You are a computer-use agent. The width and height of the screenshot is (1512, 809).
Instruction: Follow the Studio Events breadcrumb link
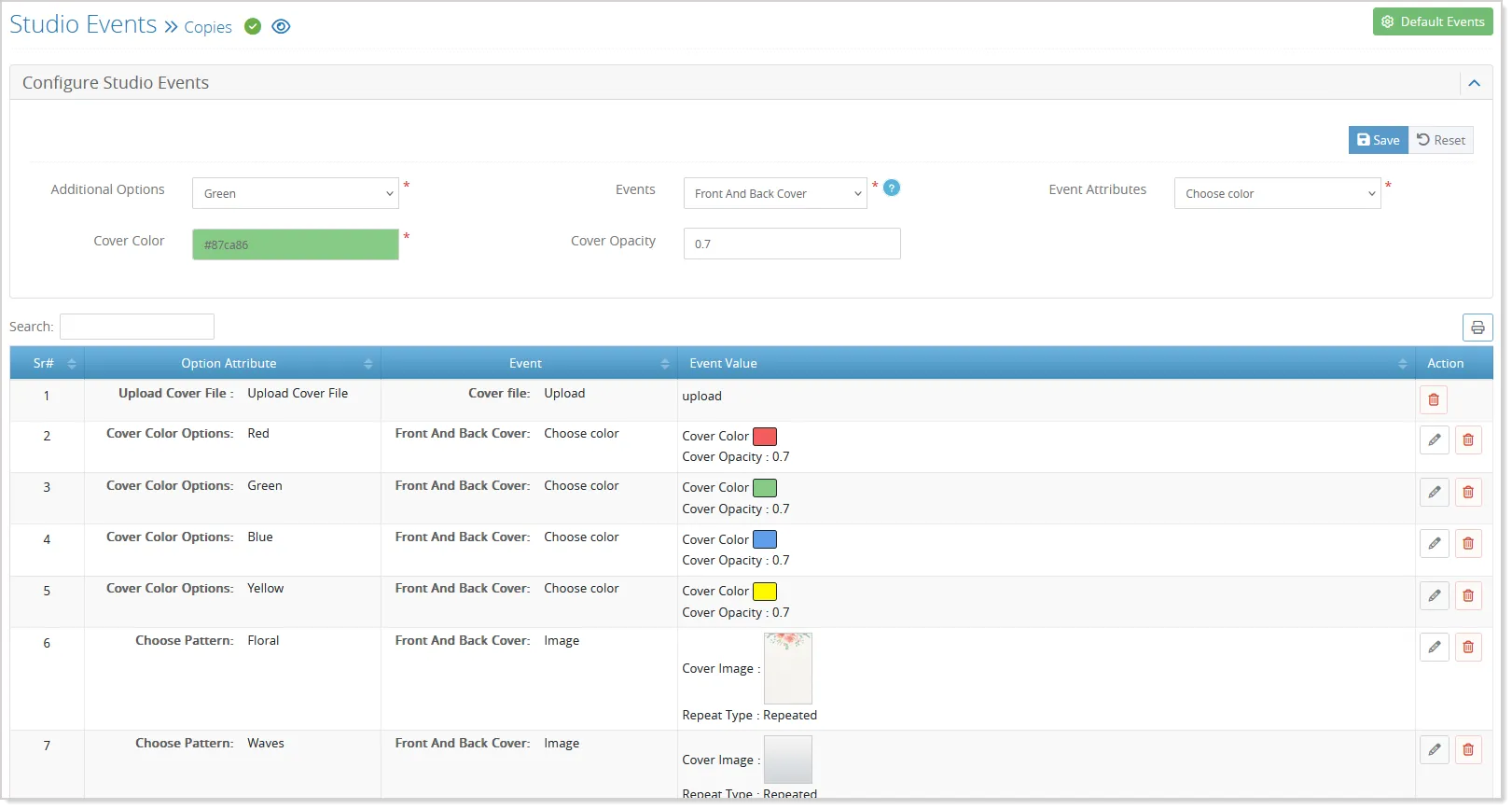[83, 24]
